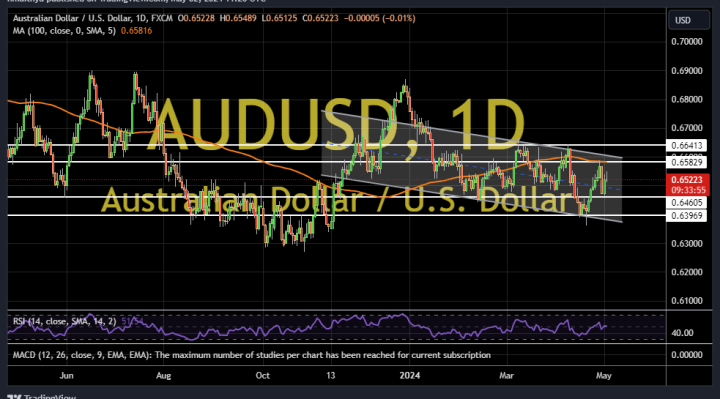Select the May label on time axis
Viewport: 720px width, 399px height.
click(x=603, y=376)
